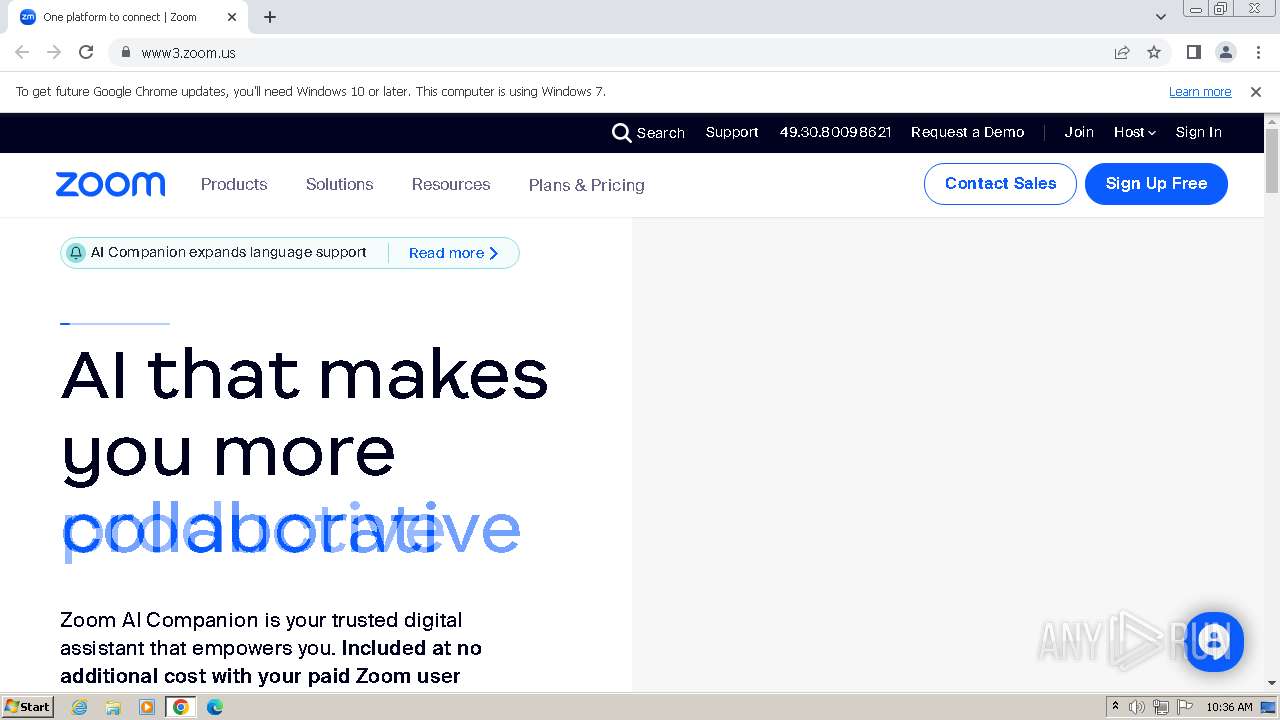
Task: Open Windows Explorer folder from taskbar
Action: coord(113,707)
